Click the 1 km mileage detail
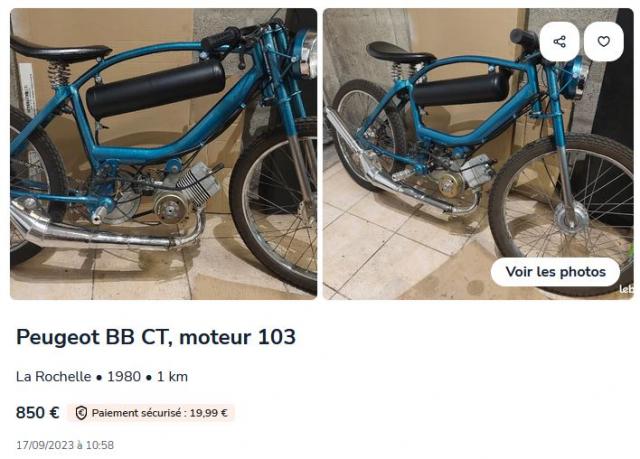Image resolution: width=640 pixels, height=459 pixels. 171,377
